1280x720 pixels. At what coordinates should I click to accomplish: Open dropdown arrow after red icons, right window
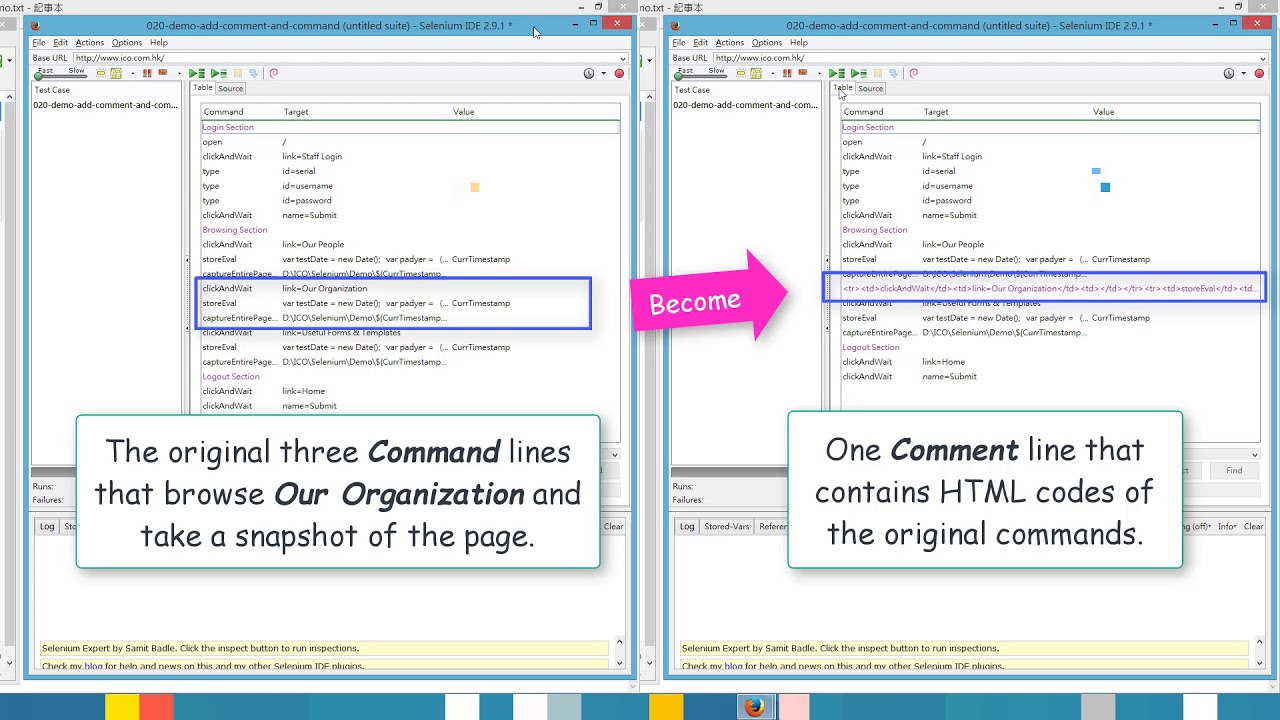819,73
